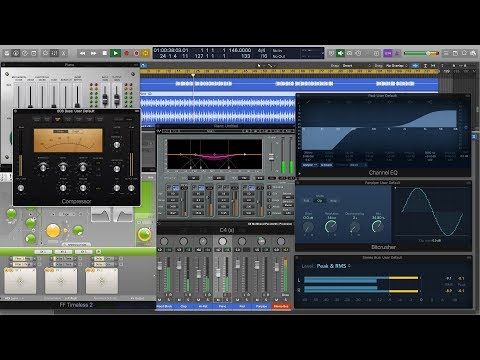Open Smart Controls from the control bar
This screenshot has width=480, height=360.
pos(46,53)
